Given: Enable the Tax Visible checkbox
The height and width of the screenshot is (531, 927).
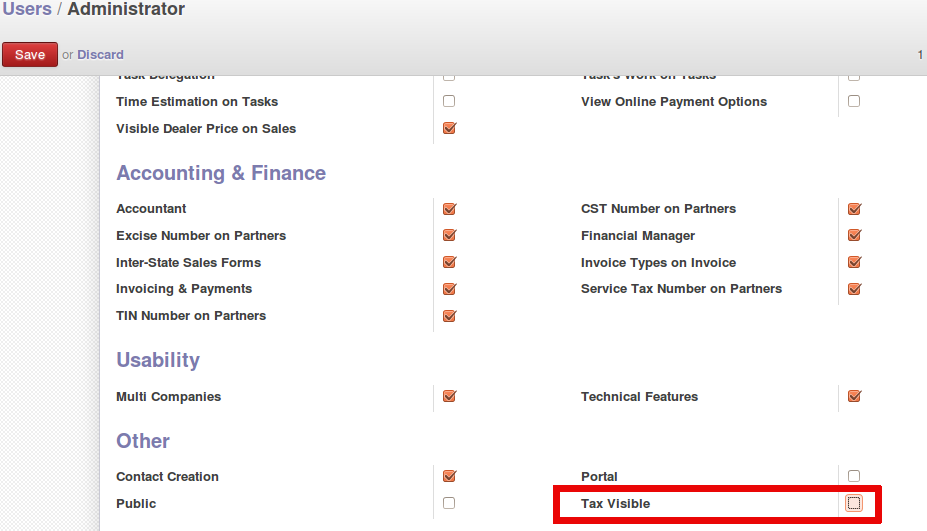Looking at the screenshot, I should pos(854,503).
